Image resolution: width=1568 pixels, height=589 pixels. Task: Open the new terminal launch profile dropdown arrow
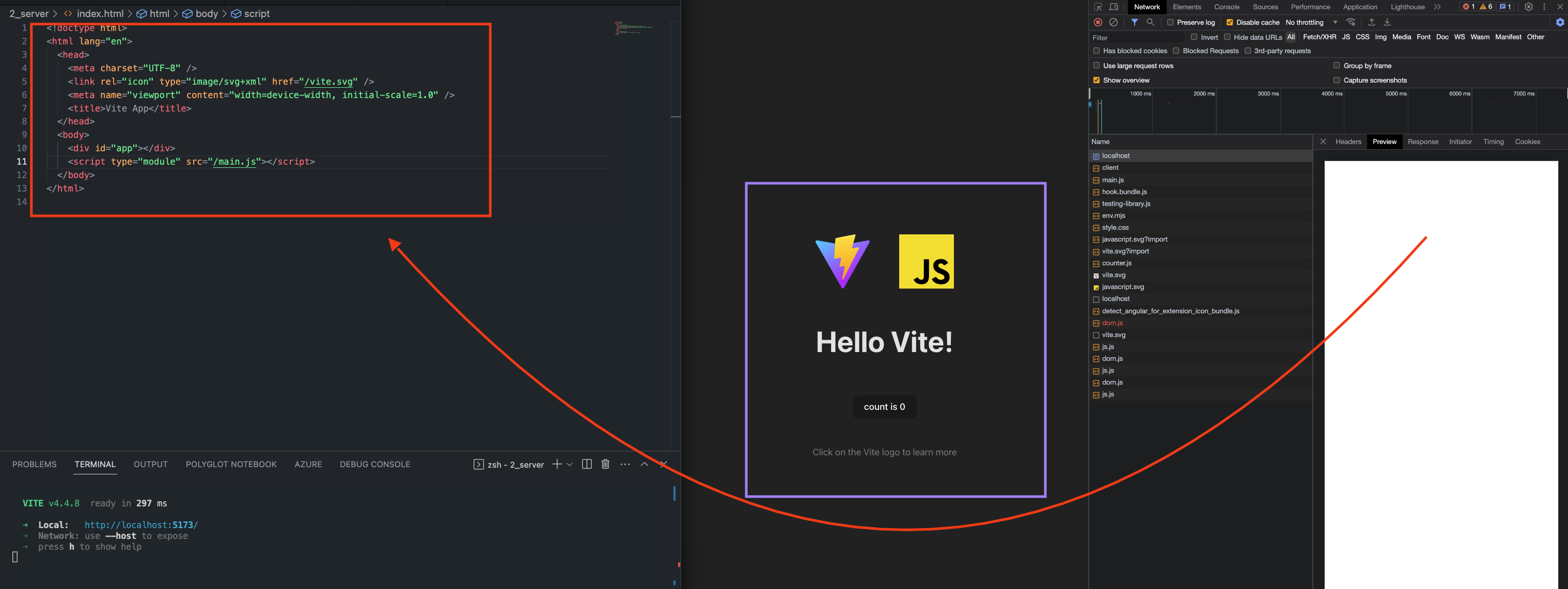point(570,464)
